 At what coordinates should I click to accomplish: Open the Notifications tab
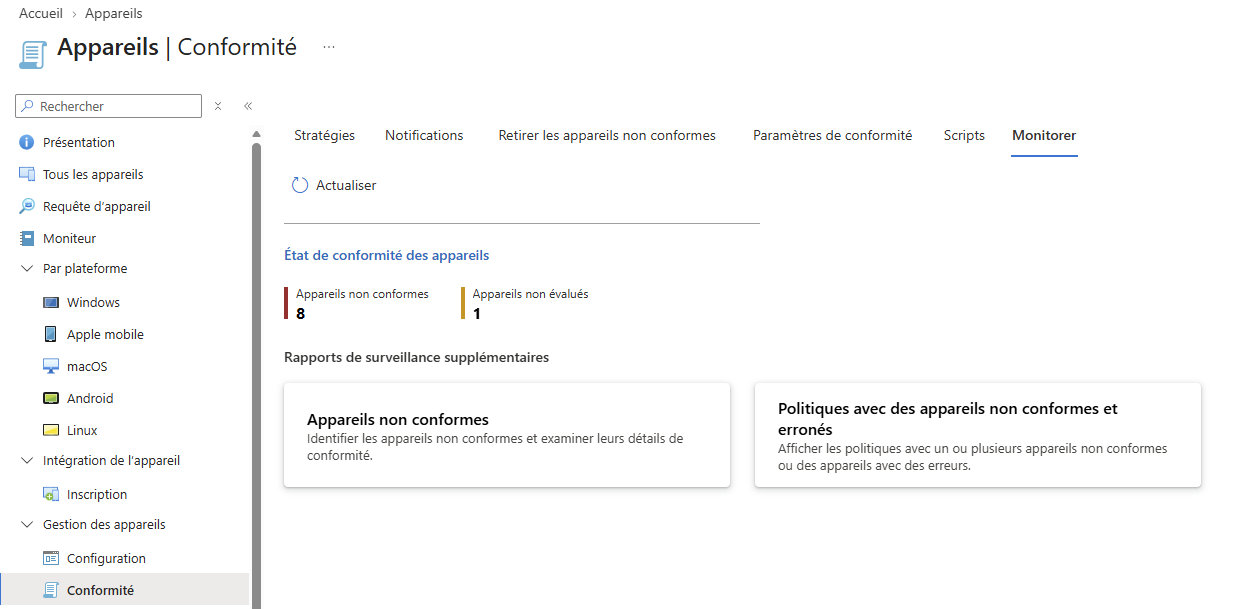coord(424,135)
